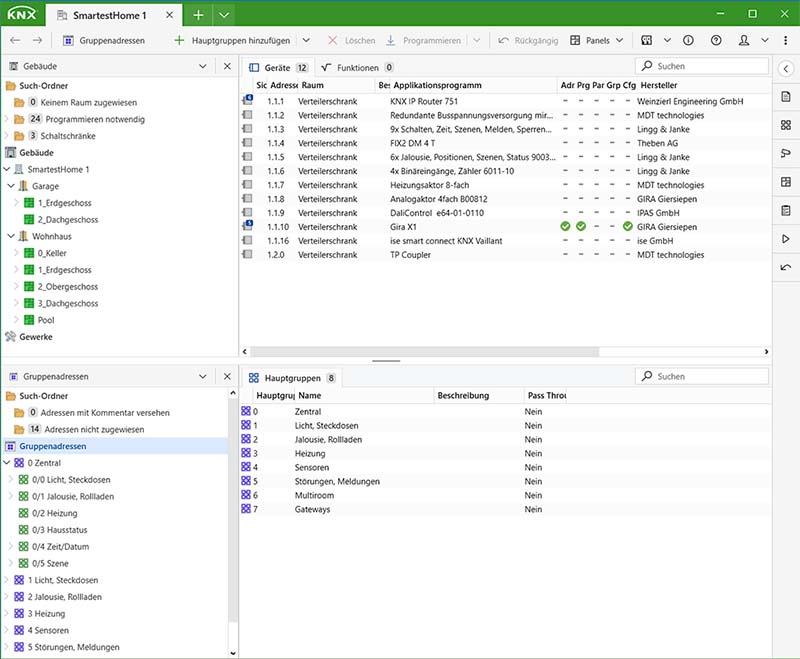Click the Gruppenadressen toolbar button

pyautogui.click(x=104, y=40)
